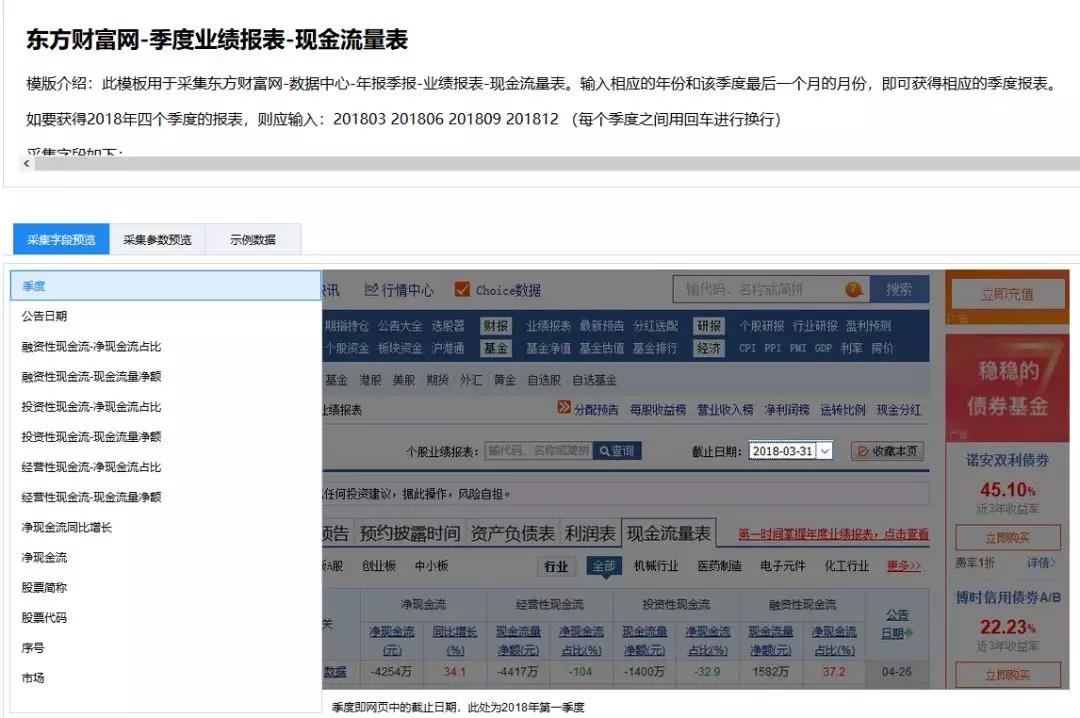Select the 全部 industry filter
The height and width of the screenshot is (718, 1080).
tap(604, 566)
